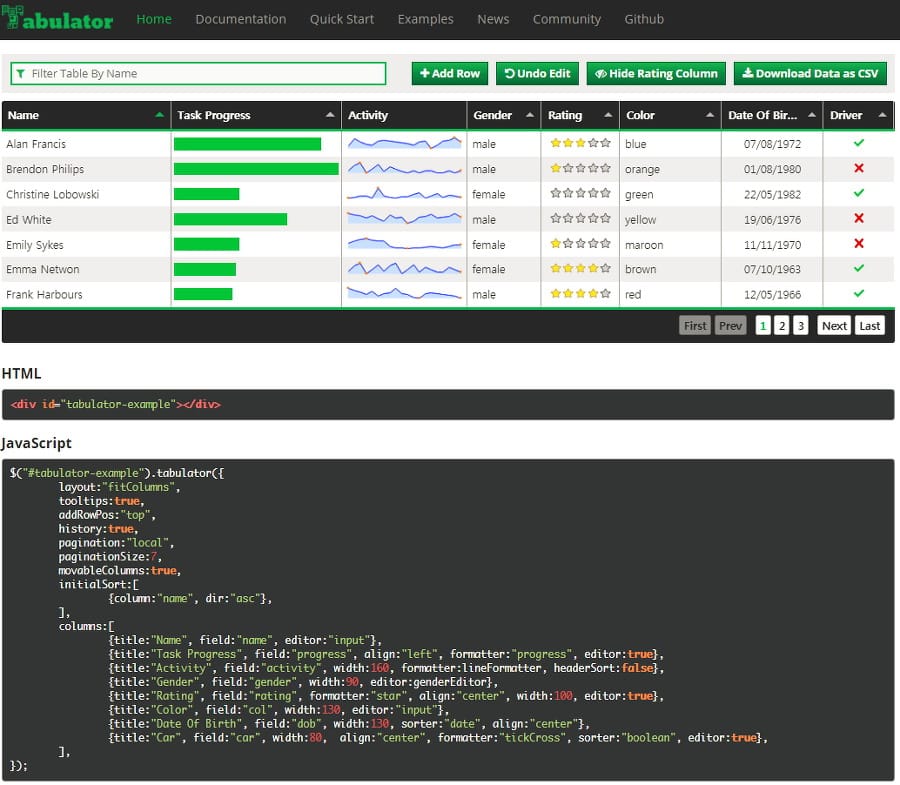Click the filter funnel icon in search box
900x785 pixels.
pos(21,74)
